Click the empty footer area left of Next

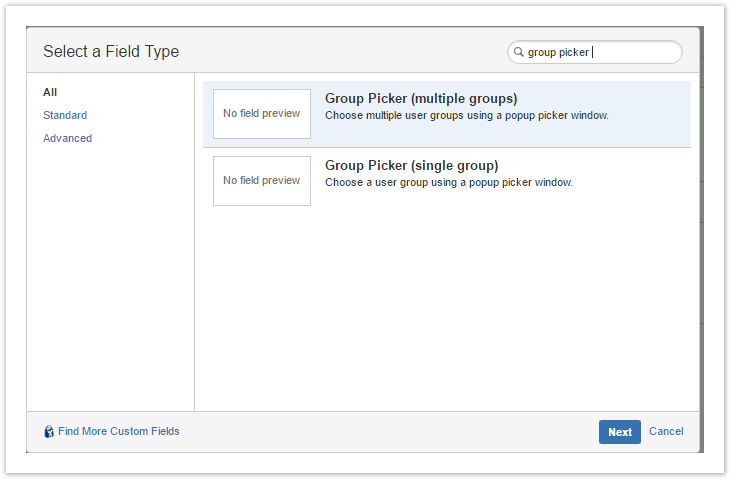(x=390, y=431)
